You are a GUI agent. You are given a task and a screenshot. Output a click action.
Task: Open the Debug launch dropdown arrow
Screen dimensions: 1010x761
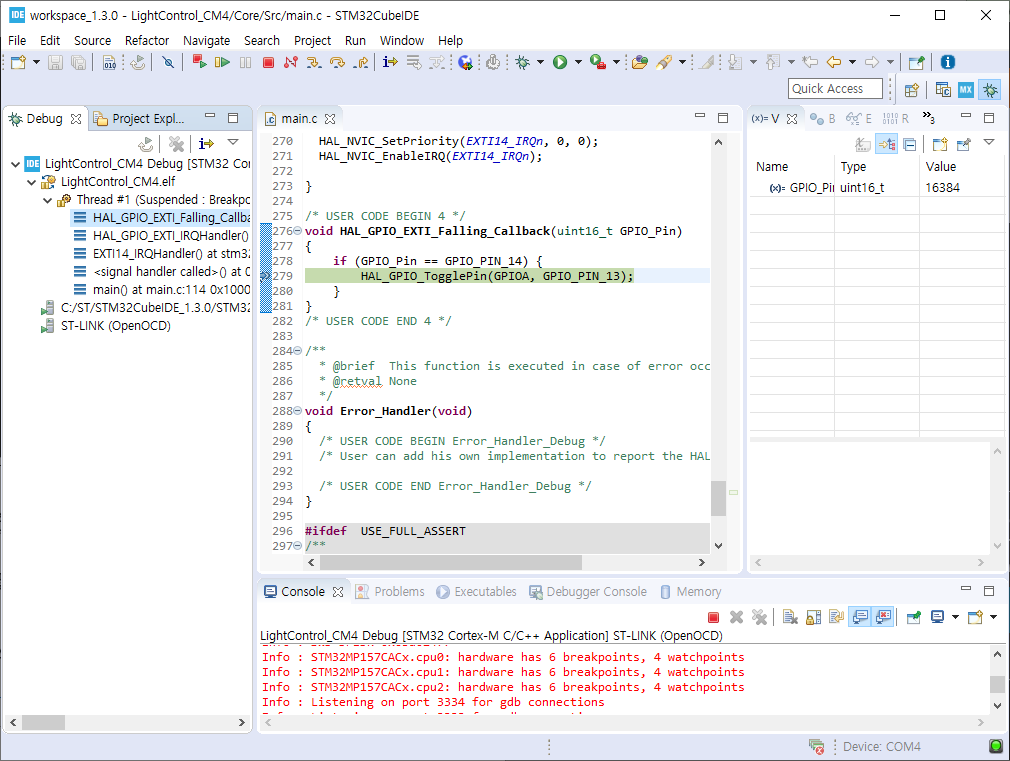(540, 62)
